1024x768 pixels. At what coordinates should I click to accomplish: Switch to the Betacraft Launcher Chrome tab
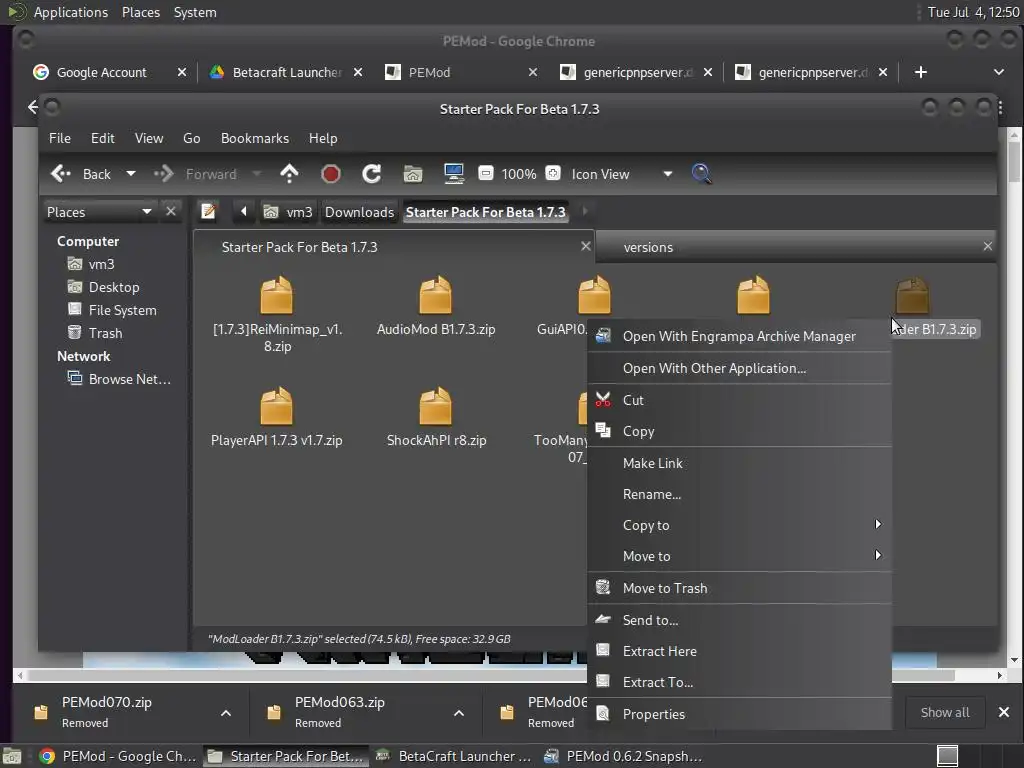coord(286,72)
